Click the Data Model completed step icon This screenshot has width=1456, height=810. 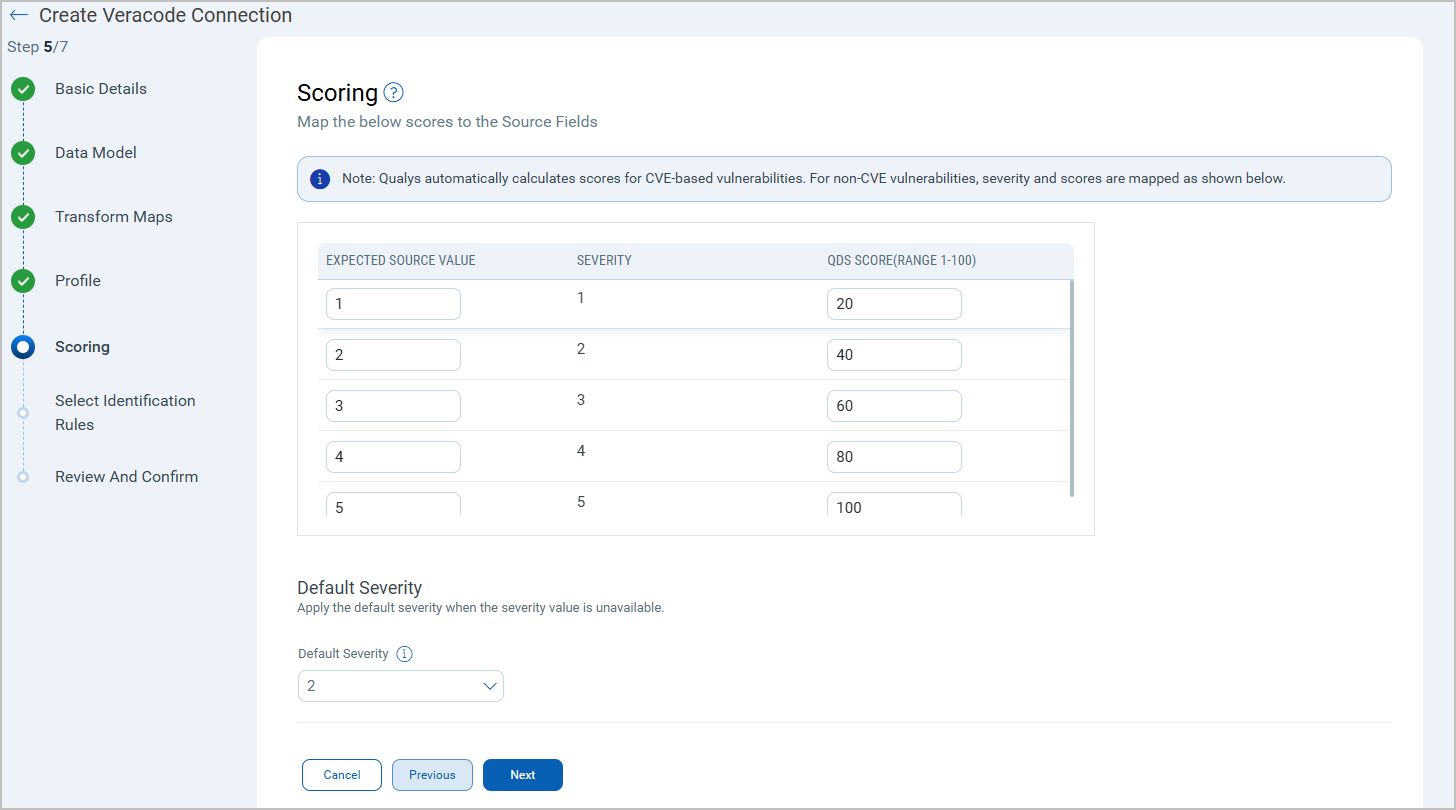point(23,154)
